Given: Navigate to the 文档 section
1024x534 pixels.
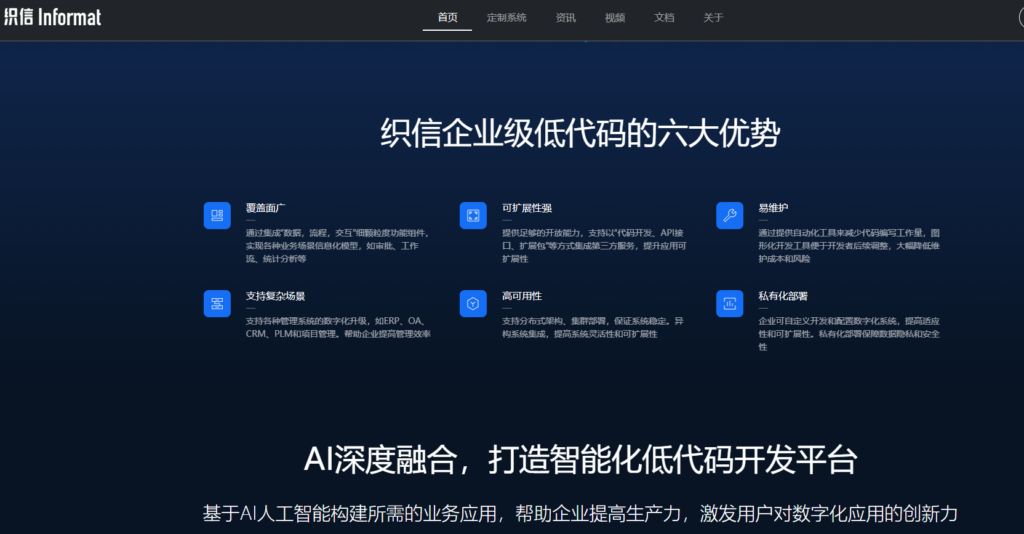Looking at the screenshot, I should pyautogui.click(x=664, y=17).
